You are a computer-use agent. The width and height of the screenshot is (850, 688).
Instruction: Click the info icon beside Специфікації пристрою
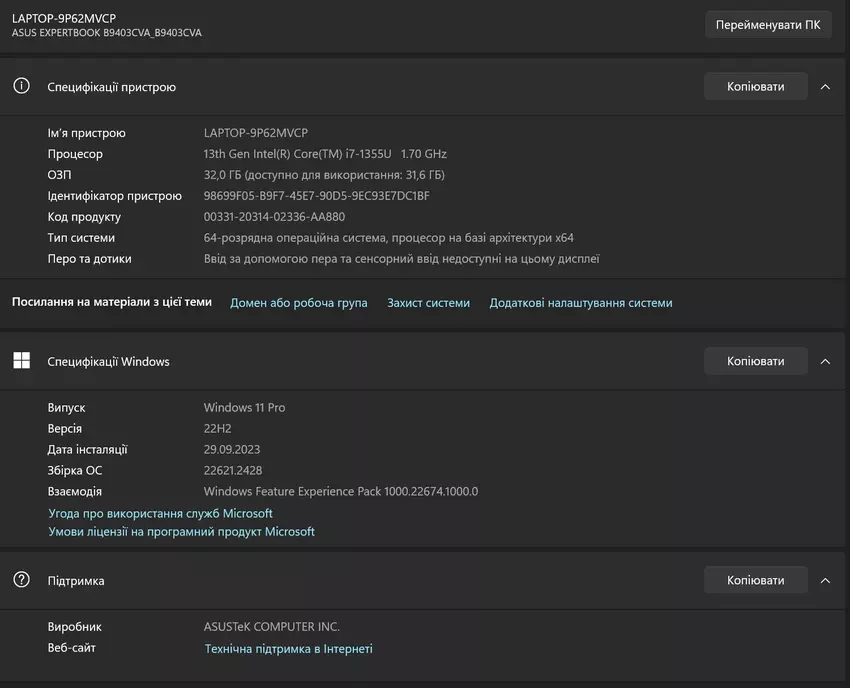tap(21, 86)
